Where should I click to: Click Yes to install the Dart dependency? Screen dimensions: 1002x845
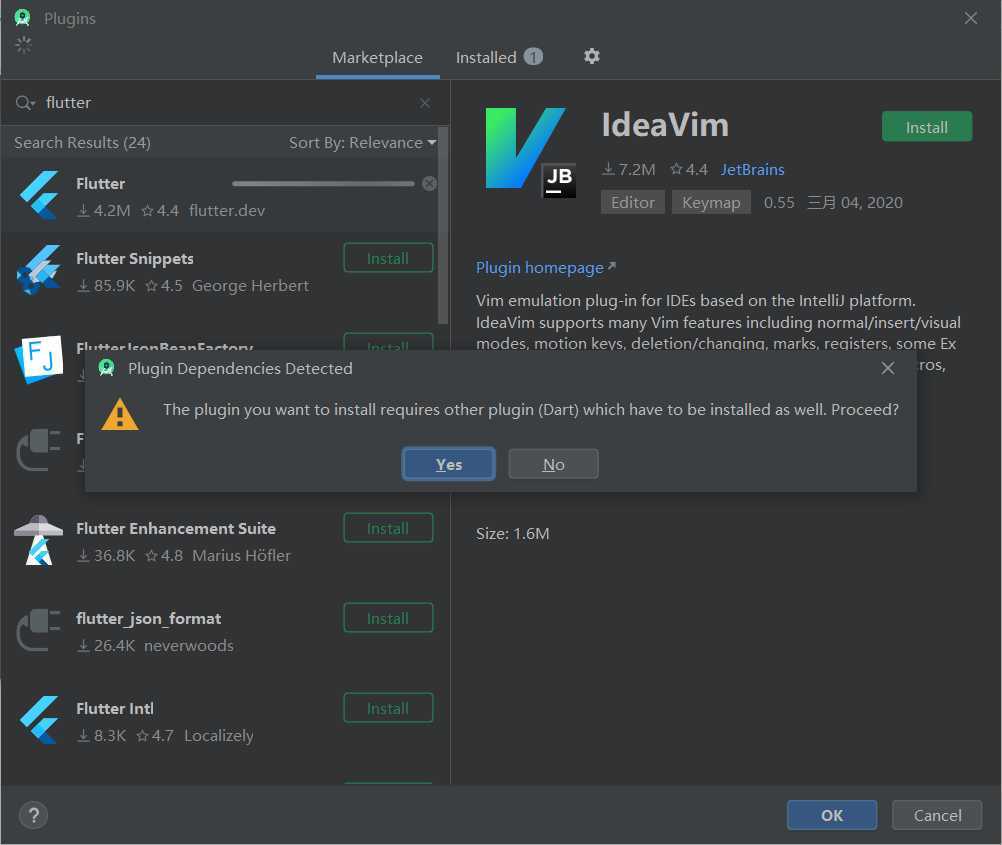tap(449, 464)
